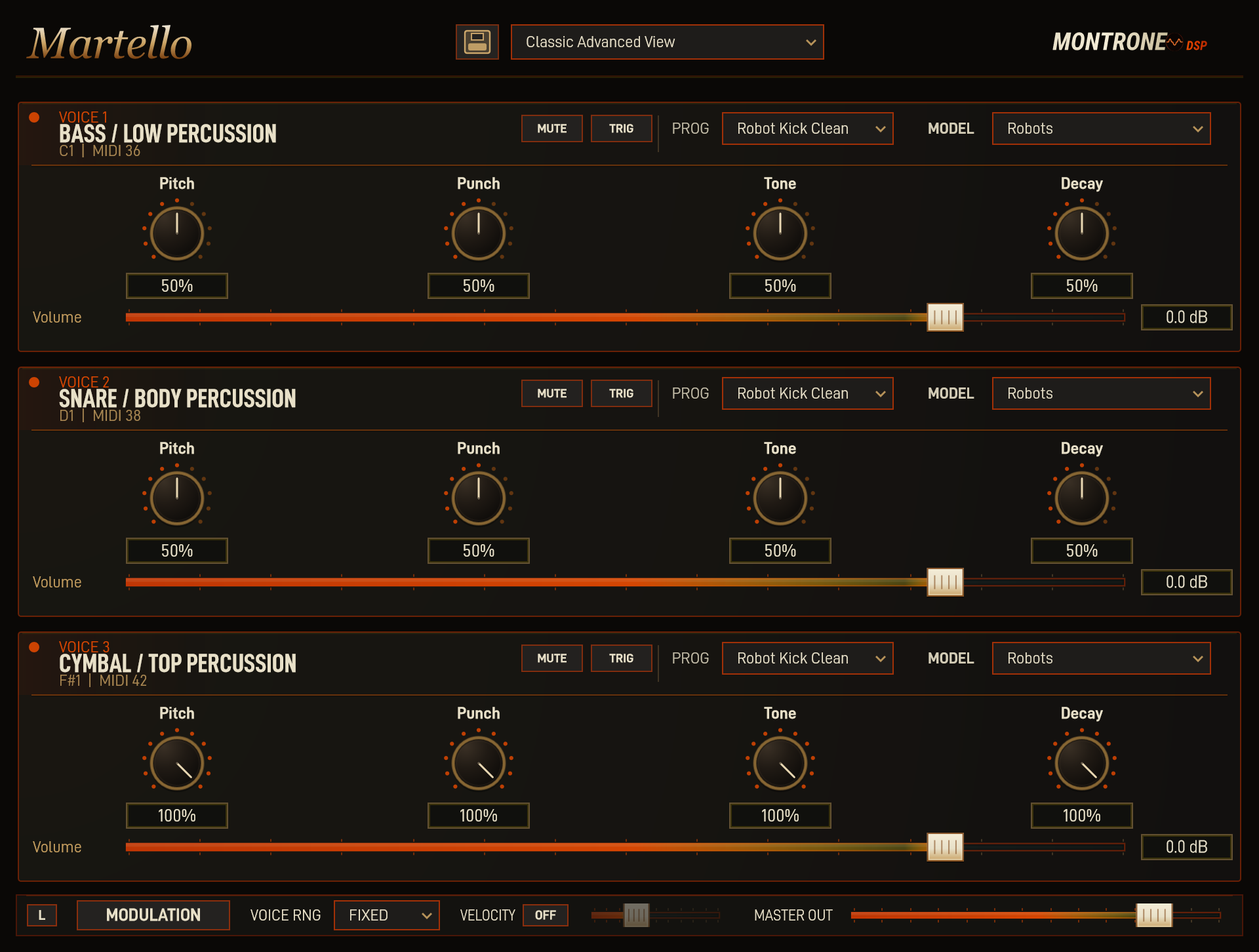The width and height of the screenshot is (1259, 952).
Task: Click Voice 1 Pitch knob
Action: tap(177, 233)
